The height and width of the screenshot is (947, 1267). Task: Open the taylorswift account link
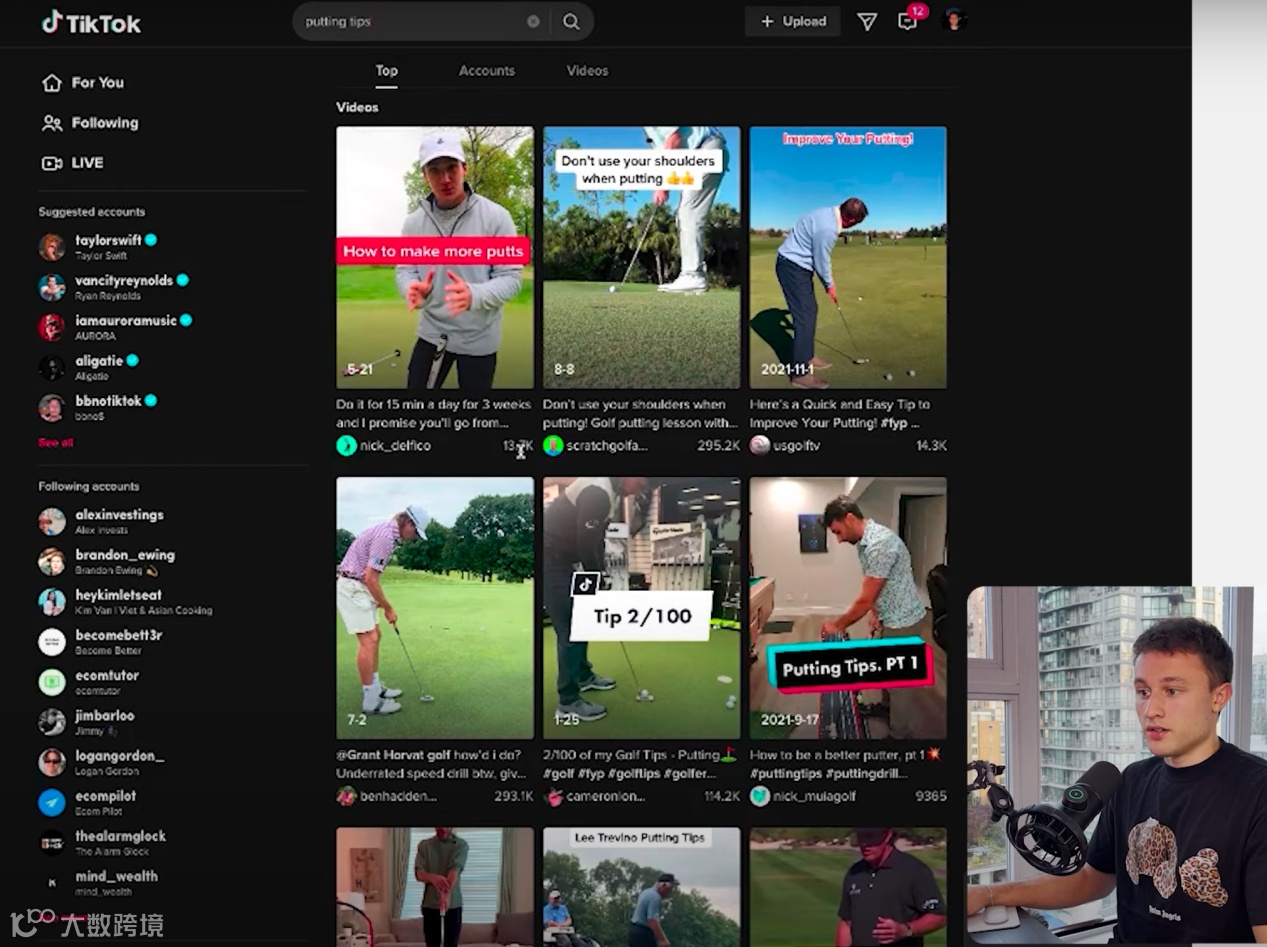coord(108,240)
